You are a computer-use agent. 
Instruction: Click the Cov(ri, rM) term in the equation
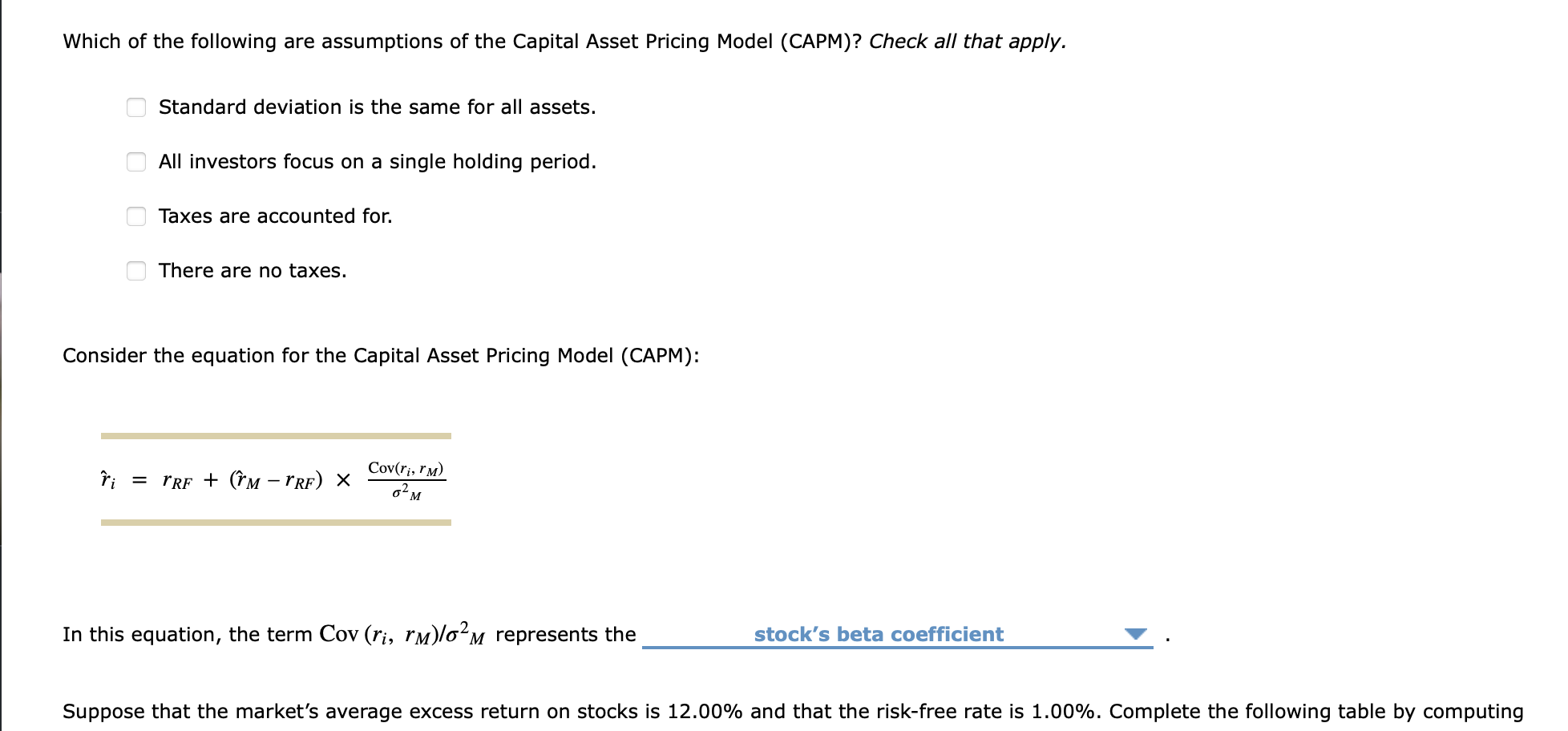point(406,467)
